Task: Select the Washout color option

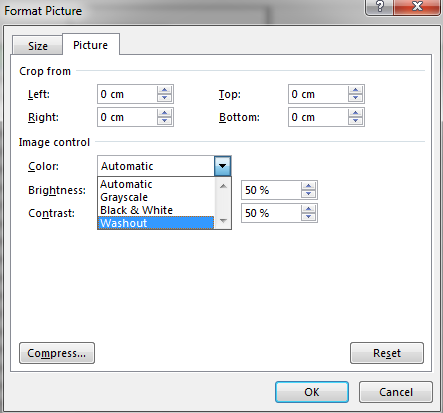Action: tap(156, 223)
